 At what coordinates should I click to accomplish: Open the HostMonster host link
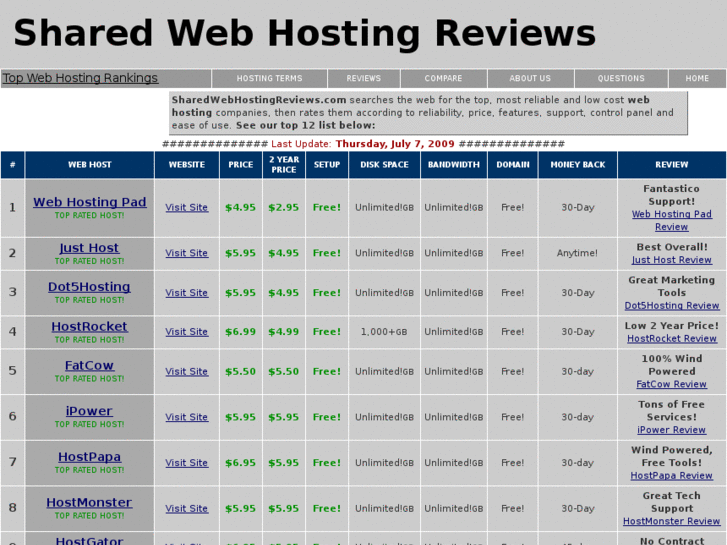[x=89, y=503]
